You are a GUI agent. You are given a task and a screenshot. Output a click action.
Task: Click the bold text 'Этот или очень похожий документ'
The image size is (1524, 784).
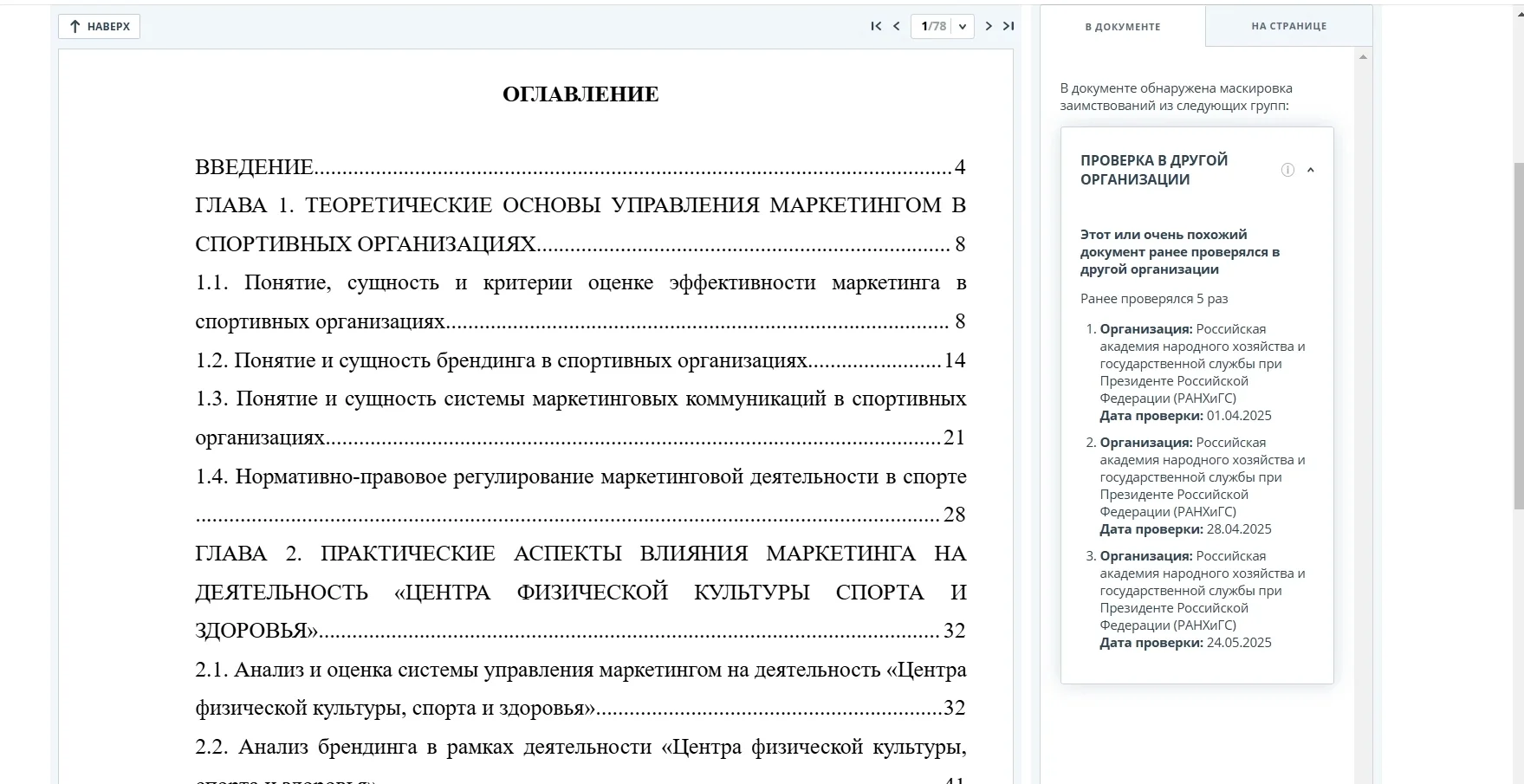pyautogui.click(x=1180, y=252)
